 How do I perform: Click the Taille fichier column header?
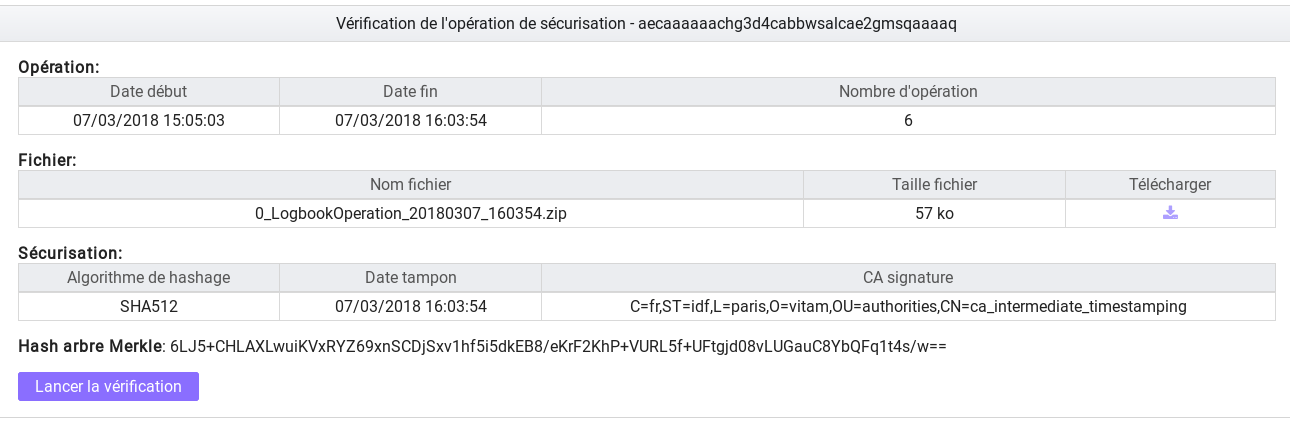(934, 184)
